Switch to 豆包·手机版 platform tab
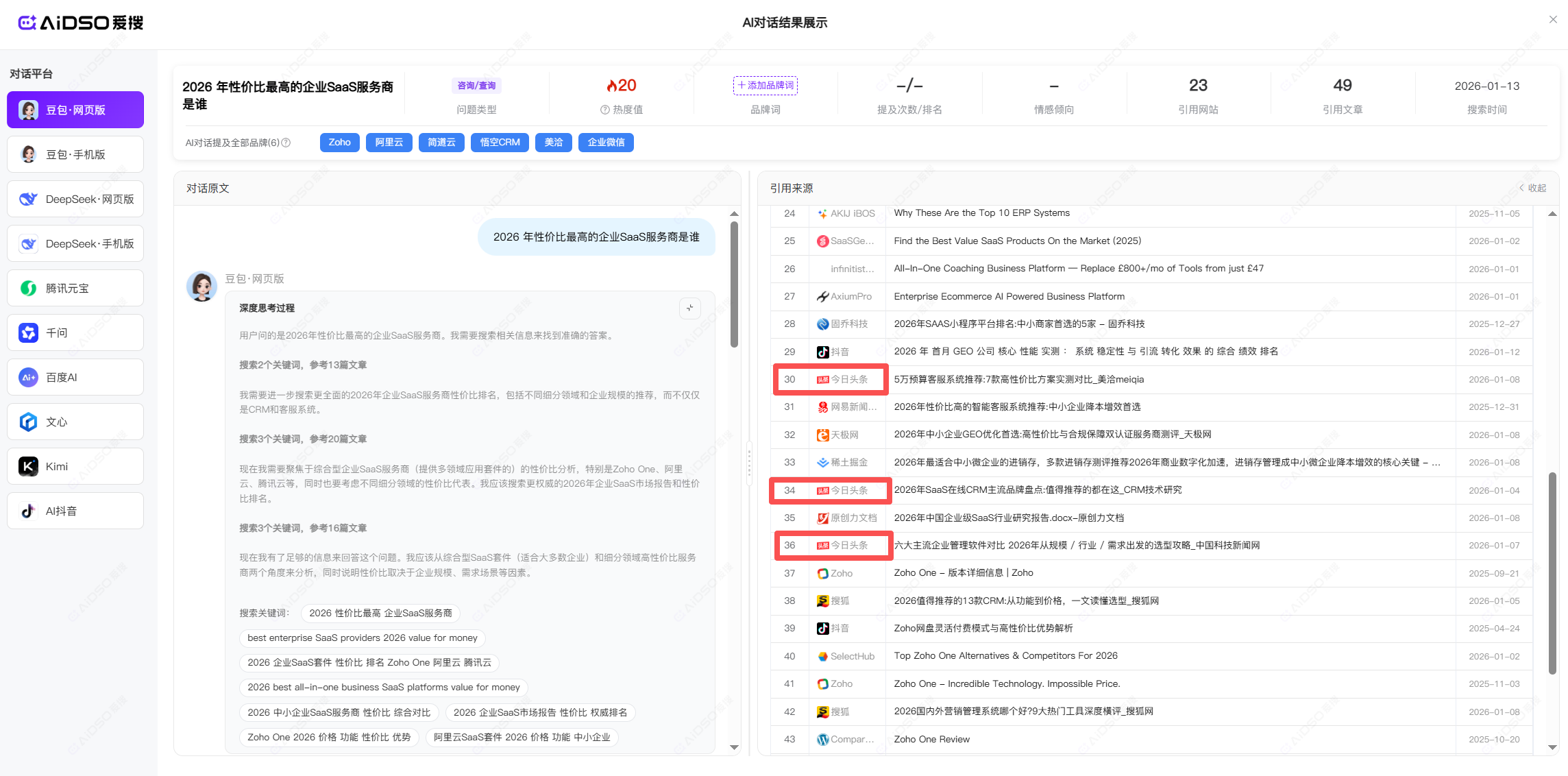Viewport: 1568px width, 776px height. [75, 154]
